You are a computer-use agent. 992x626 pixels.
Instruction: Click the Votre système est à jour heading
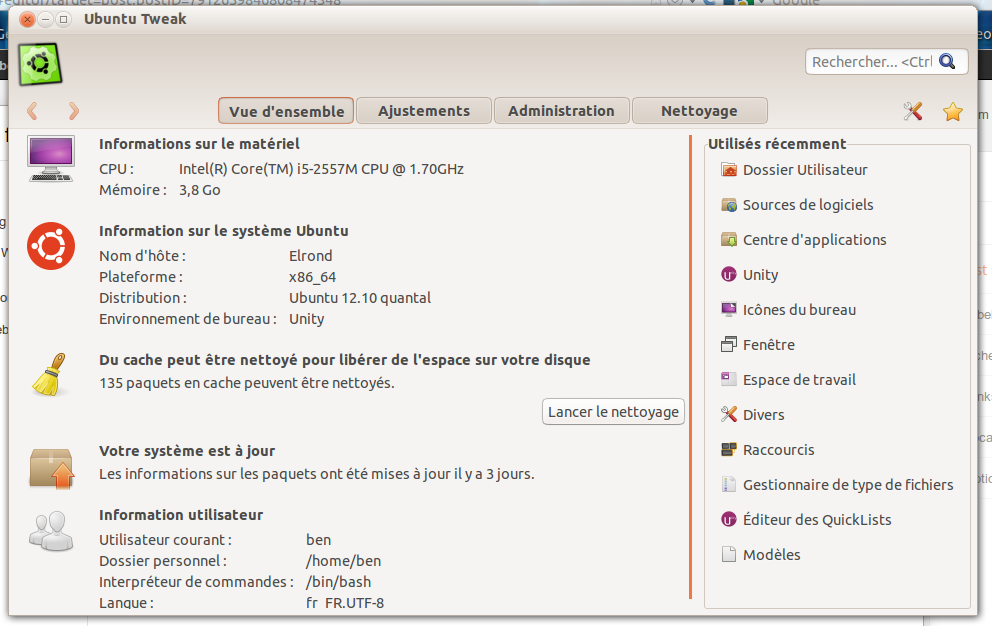pos(187,451)
